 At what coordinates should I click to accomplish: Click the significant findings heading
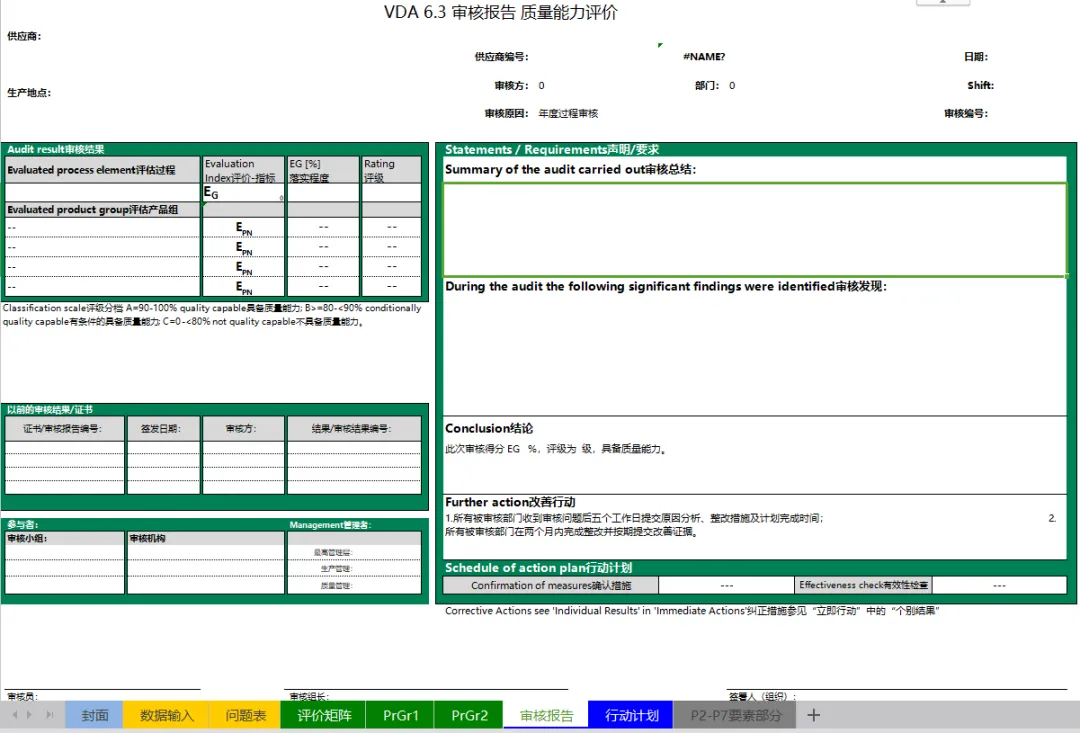point(665,286)
